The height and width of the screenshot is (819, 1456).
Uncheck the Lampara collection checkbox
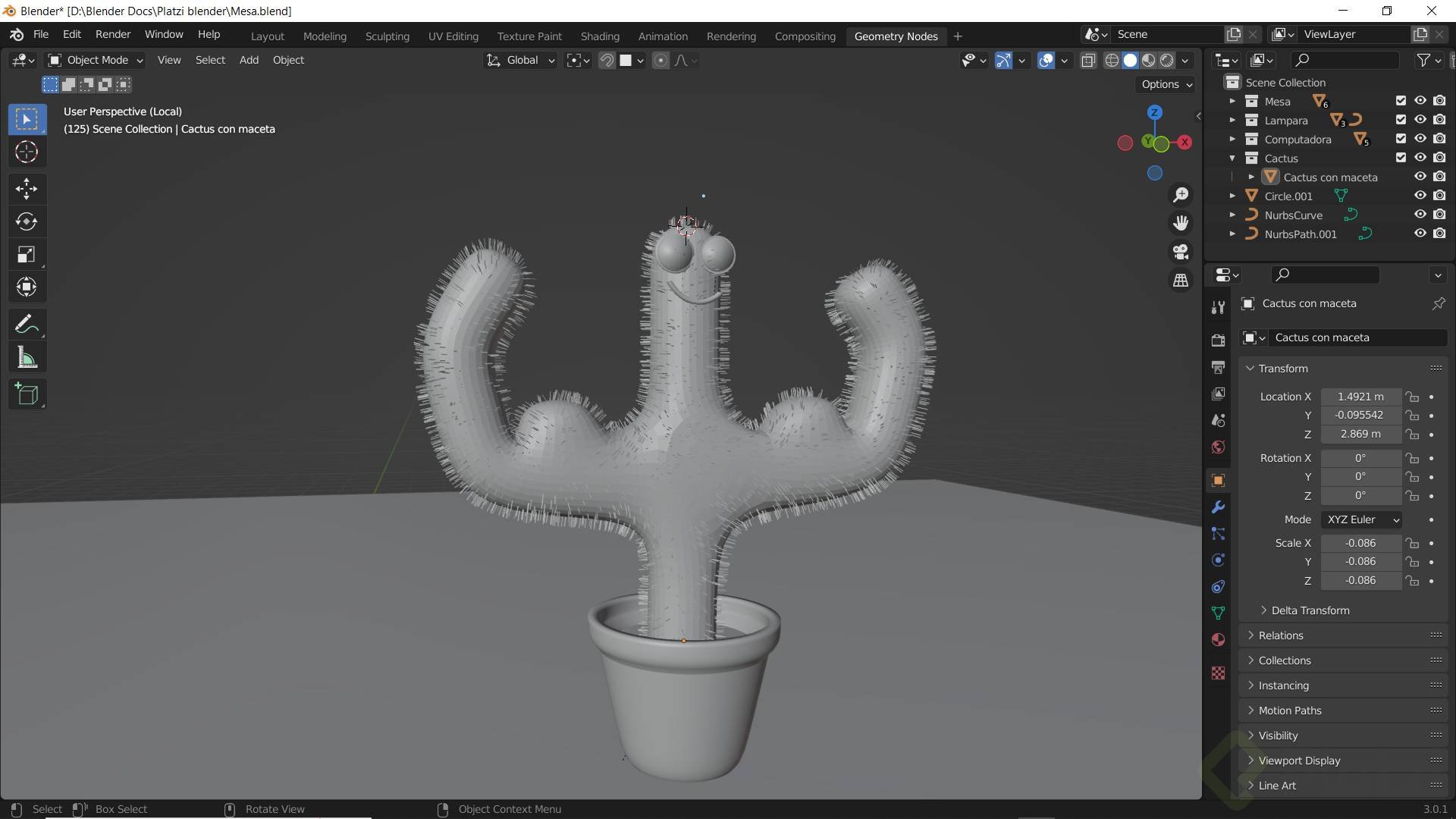pyautogui.click(x=1401, y=120)
